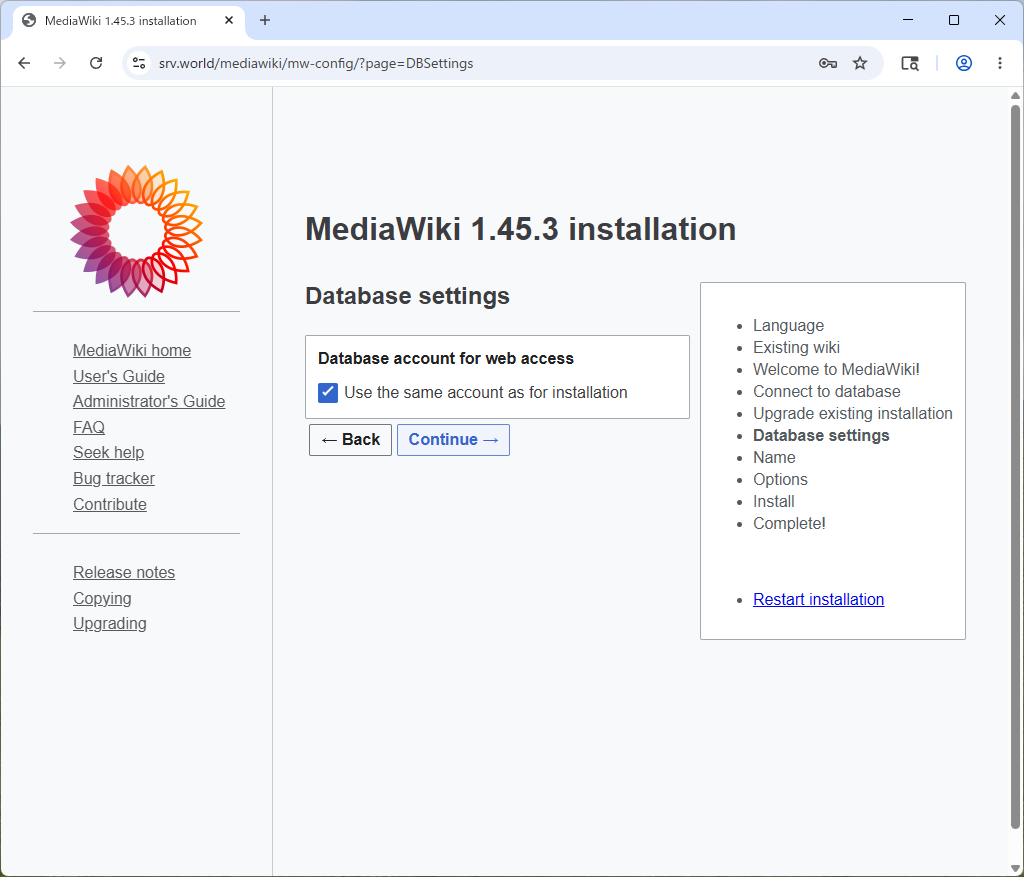Image resolution: width=1024 pixels, height=877 pixels.
Task: Bookmark this page with the star icon
Action: tap(860, 63)
